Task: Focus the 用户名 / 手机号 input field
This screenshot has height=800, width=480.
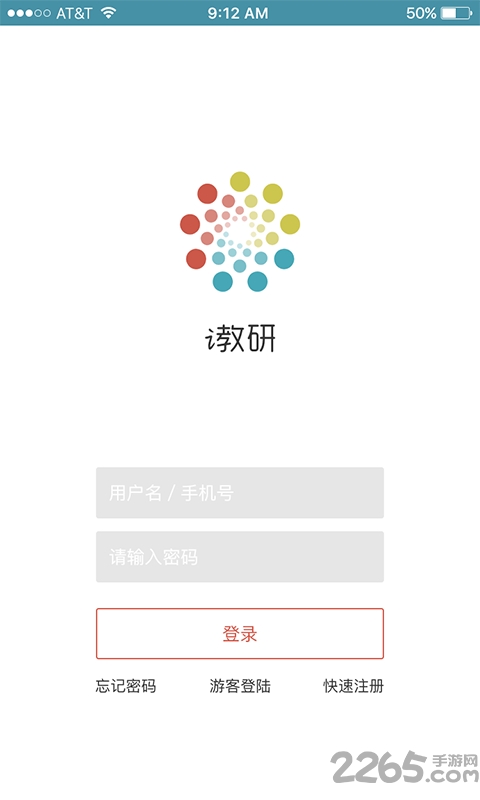Action: 240,493
